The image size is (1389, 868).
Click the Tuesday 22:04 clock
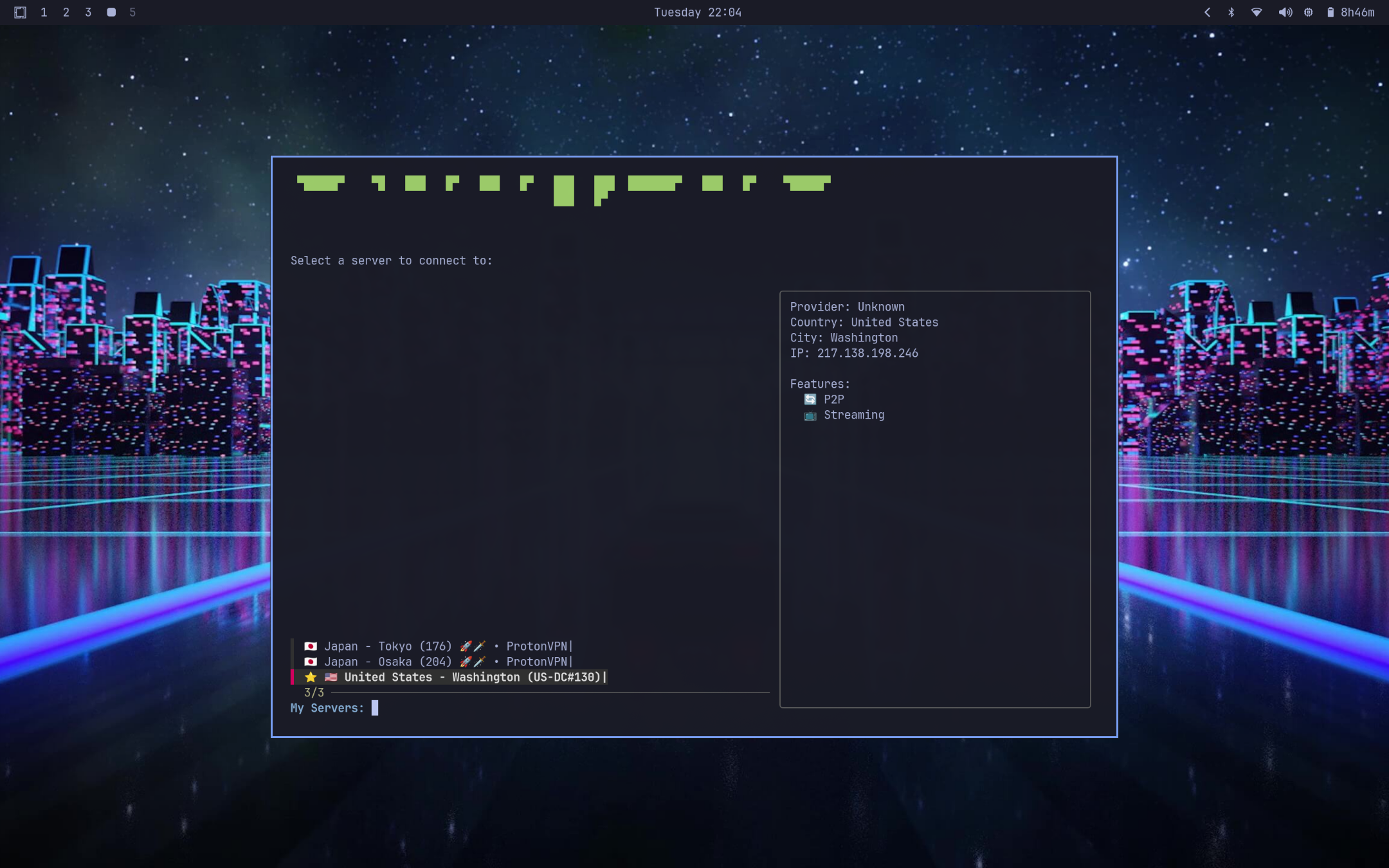click(697, 12)
